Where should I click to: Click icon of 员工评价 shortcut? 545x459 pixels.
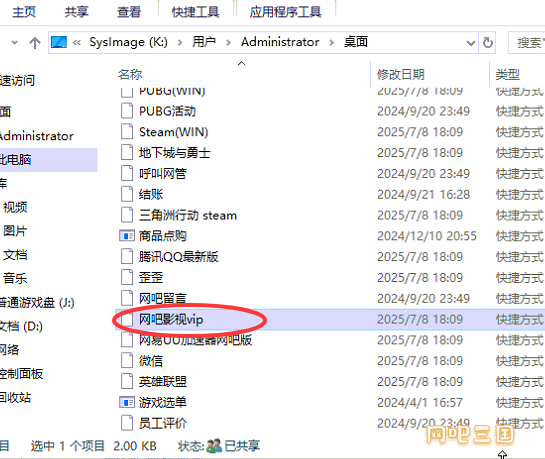127,423
